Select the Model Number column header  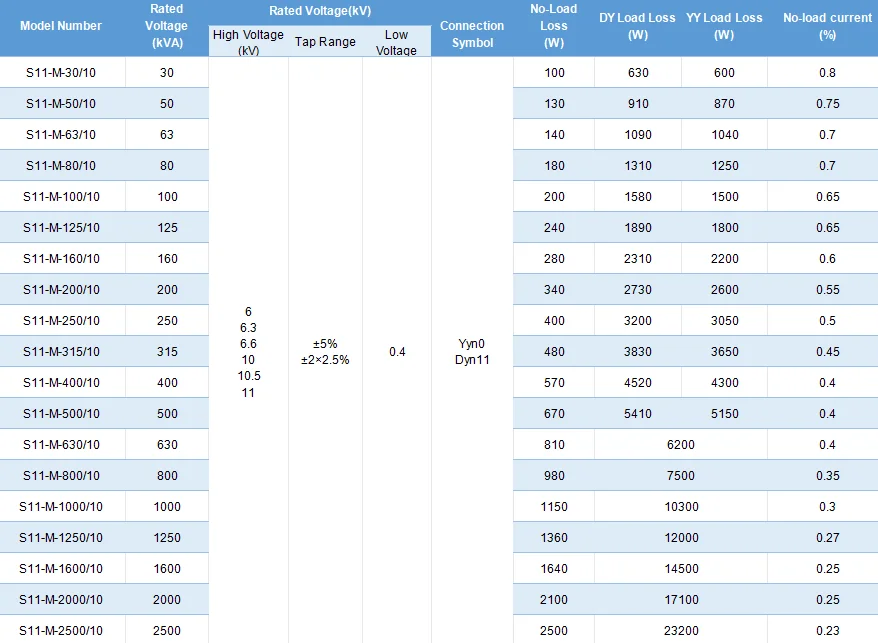point(61,26)
